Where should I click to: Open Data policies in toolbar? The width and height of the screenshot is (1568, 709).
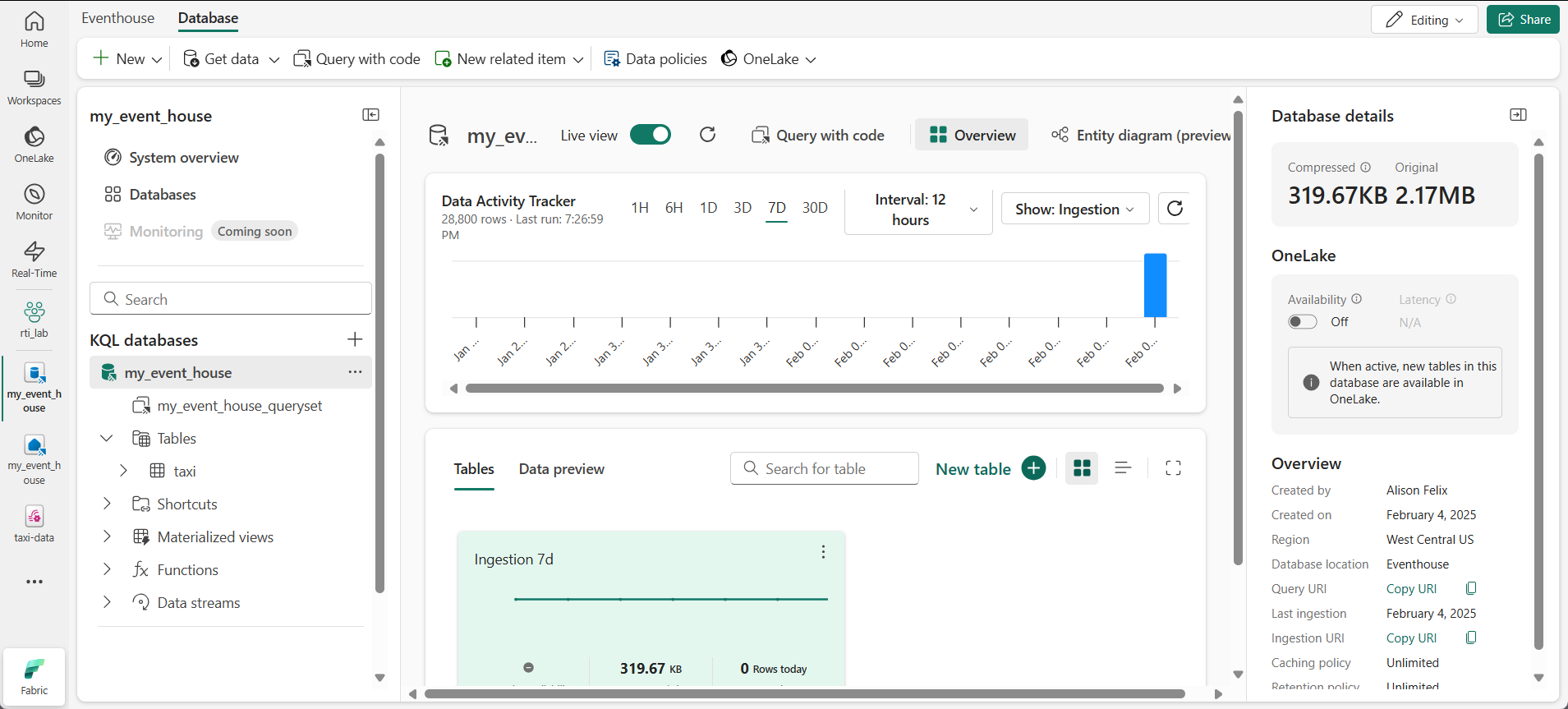(x=655, y=59)
